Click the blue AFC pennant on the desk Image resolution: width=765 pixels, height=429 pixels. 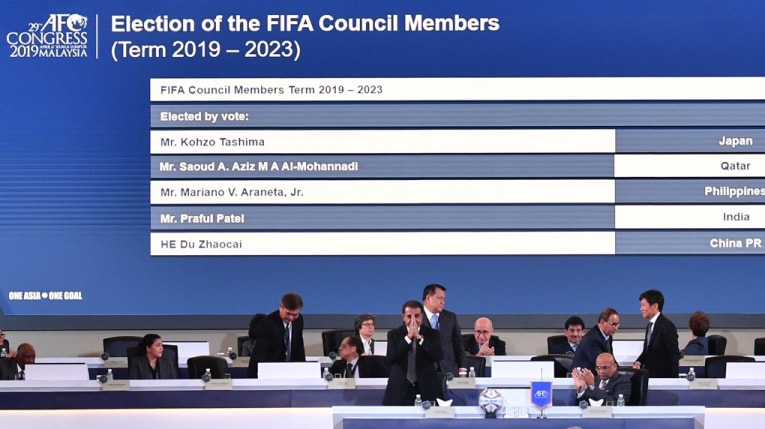pos(541,394)
